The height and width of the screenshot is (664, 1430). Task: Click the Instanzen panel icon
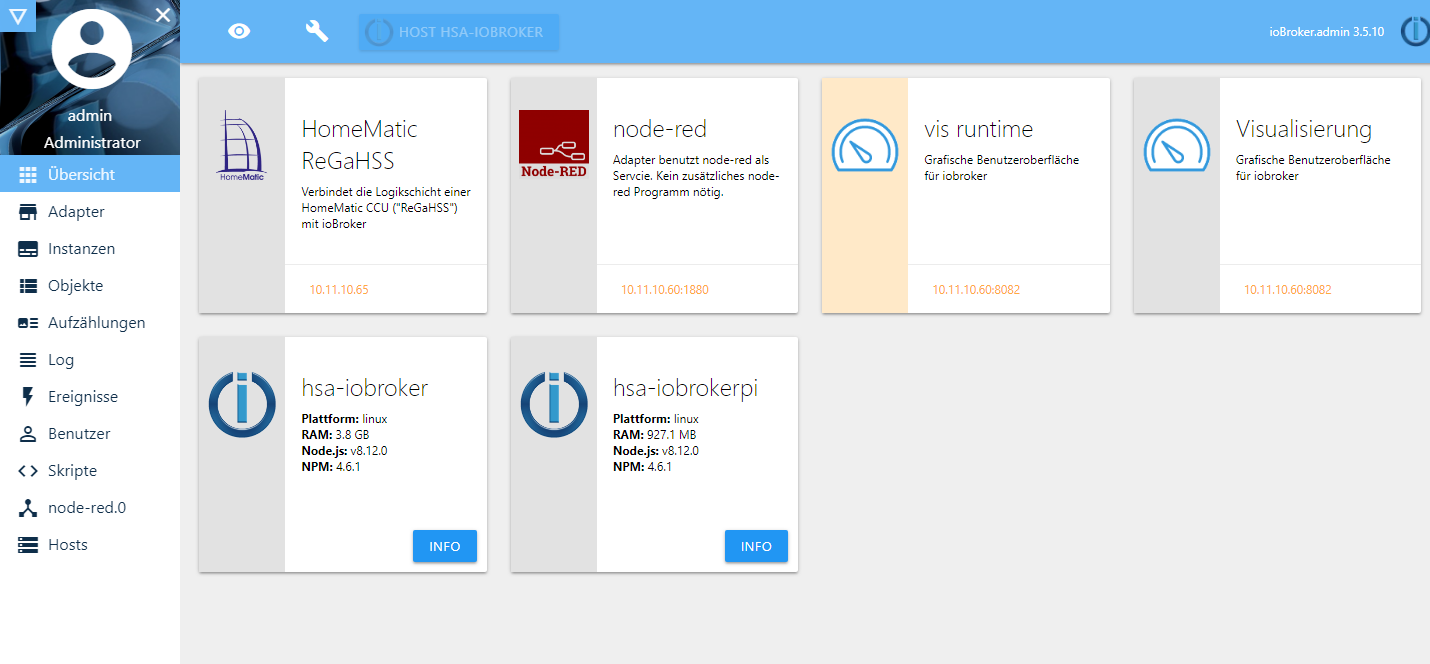(x=28, y=249)
